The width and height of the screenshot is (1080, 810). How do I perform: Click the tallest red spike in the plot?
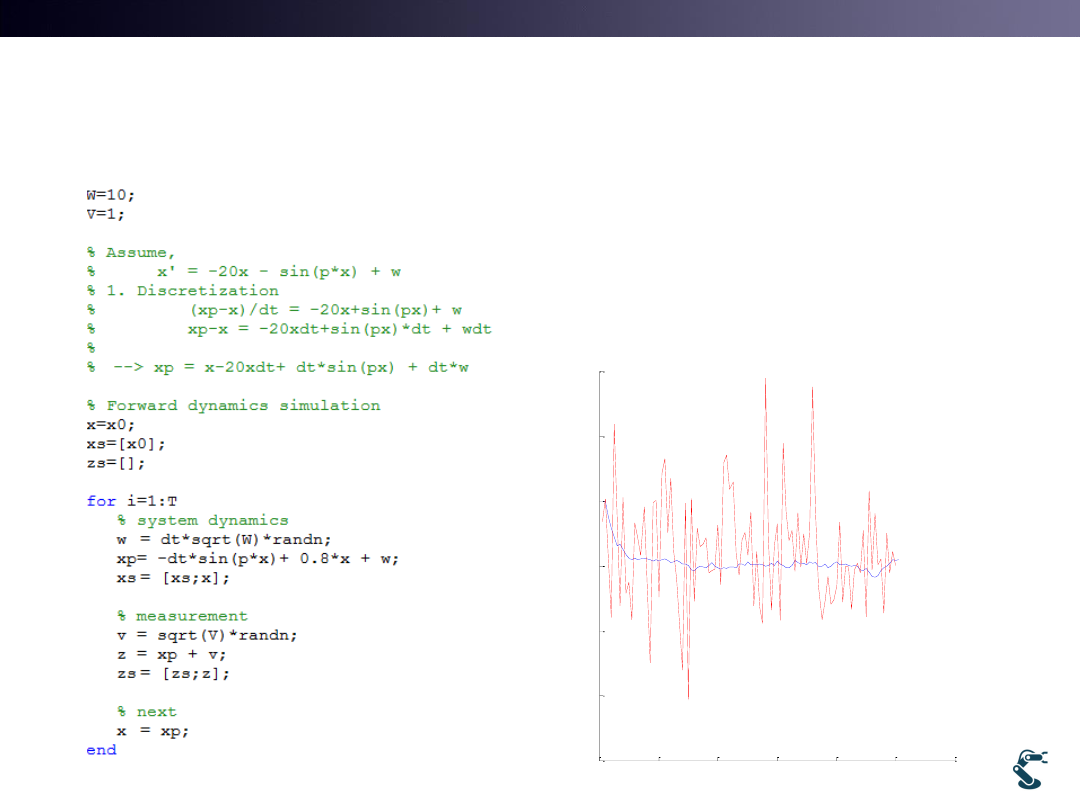pyautogui.click(x=766, y=381)
